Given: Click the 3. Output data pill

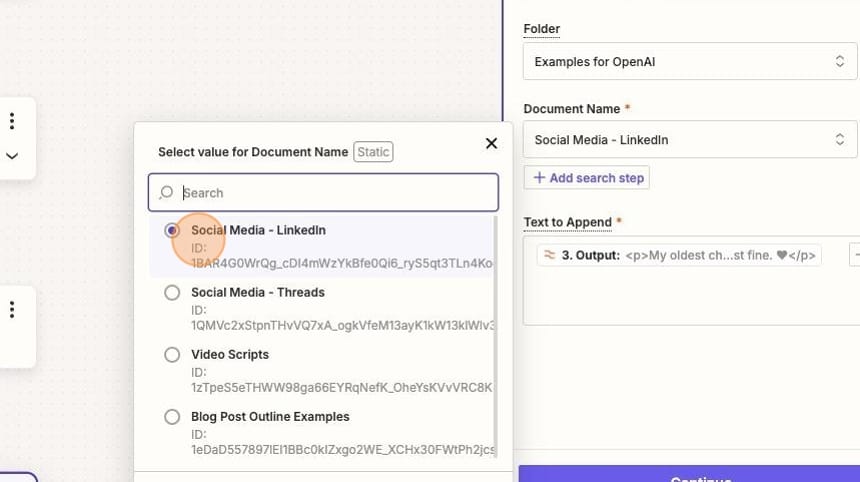Looking at the screenshot, I should tap(679, 256).
